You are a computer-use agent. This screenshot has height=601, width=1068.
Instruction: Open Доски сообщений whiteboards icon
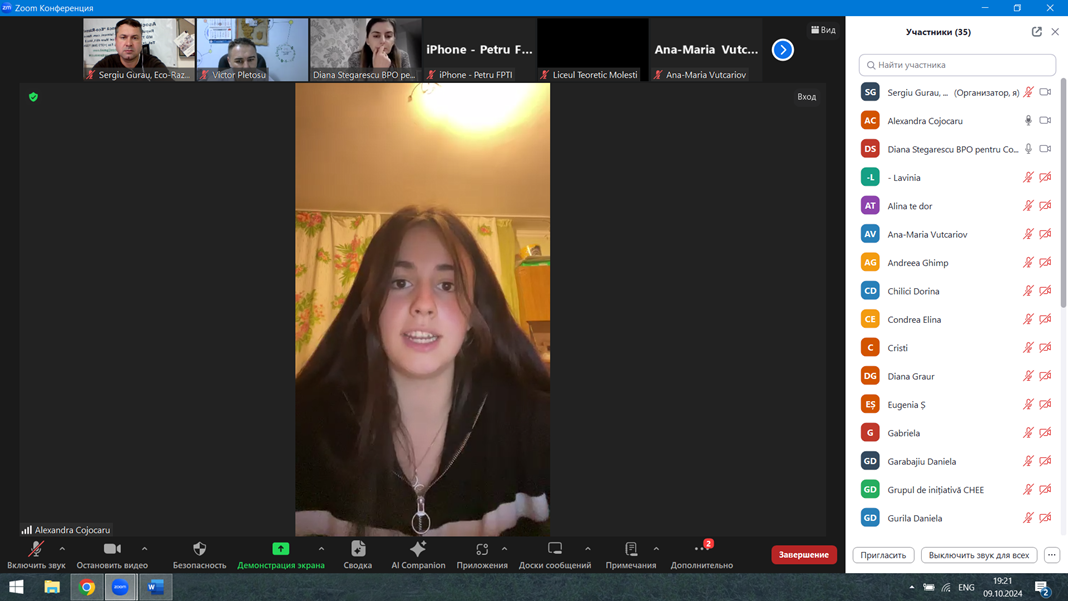pos(554,549)
